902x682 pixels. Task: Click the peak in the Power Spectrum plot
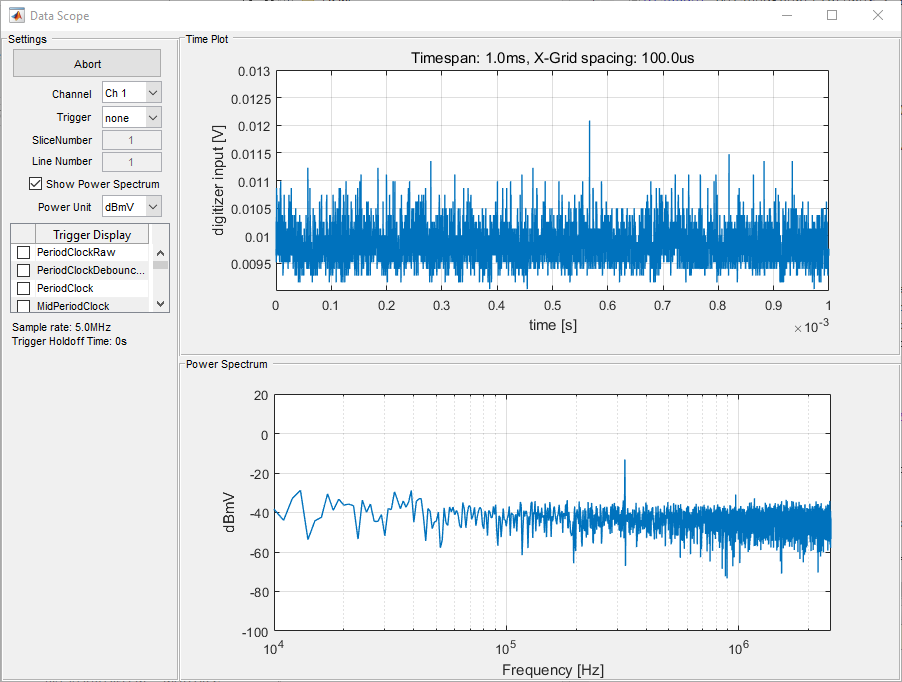[625, 462]
